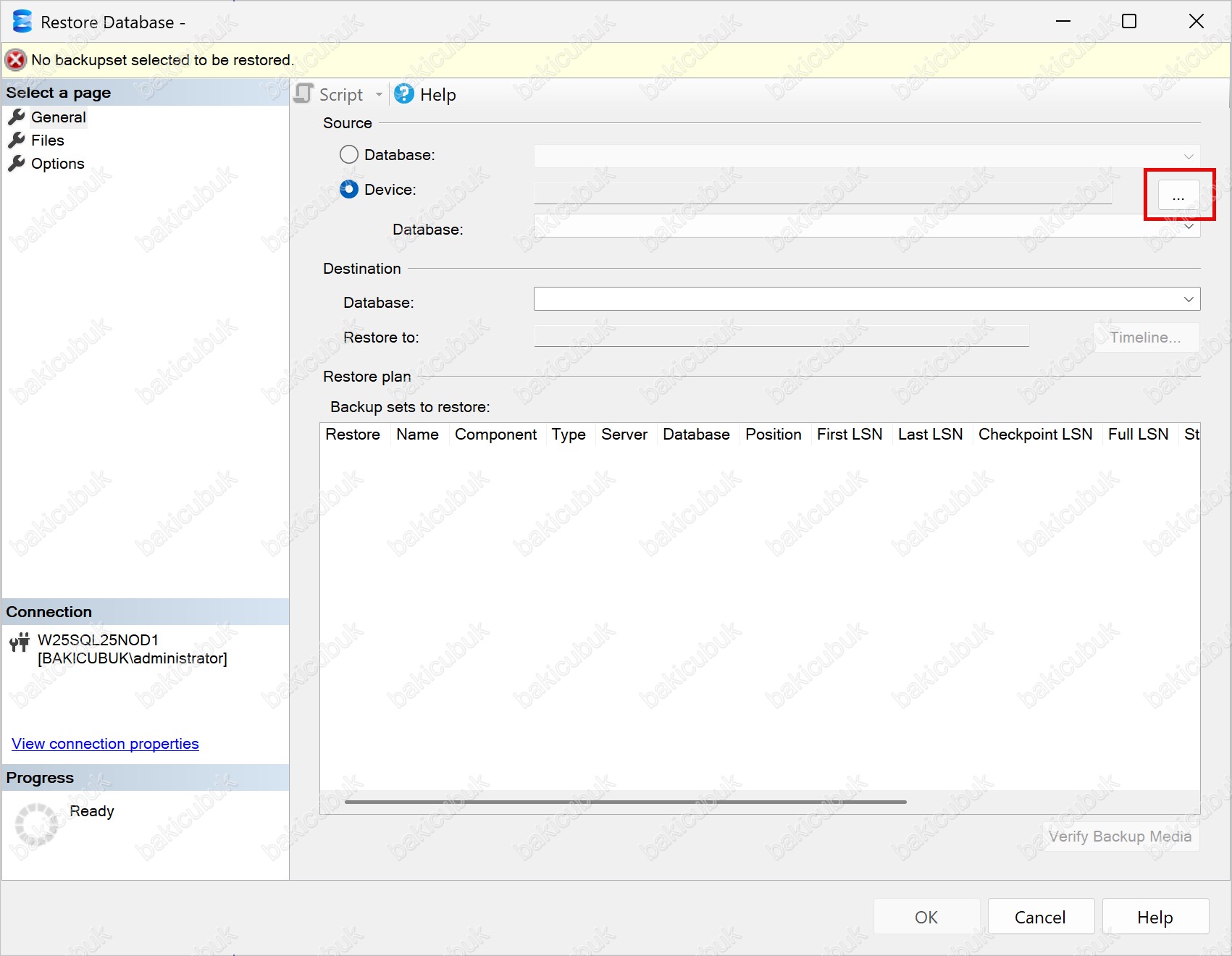Expand the Source Database dropdown at top

[x=1188, y=156]
